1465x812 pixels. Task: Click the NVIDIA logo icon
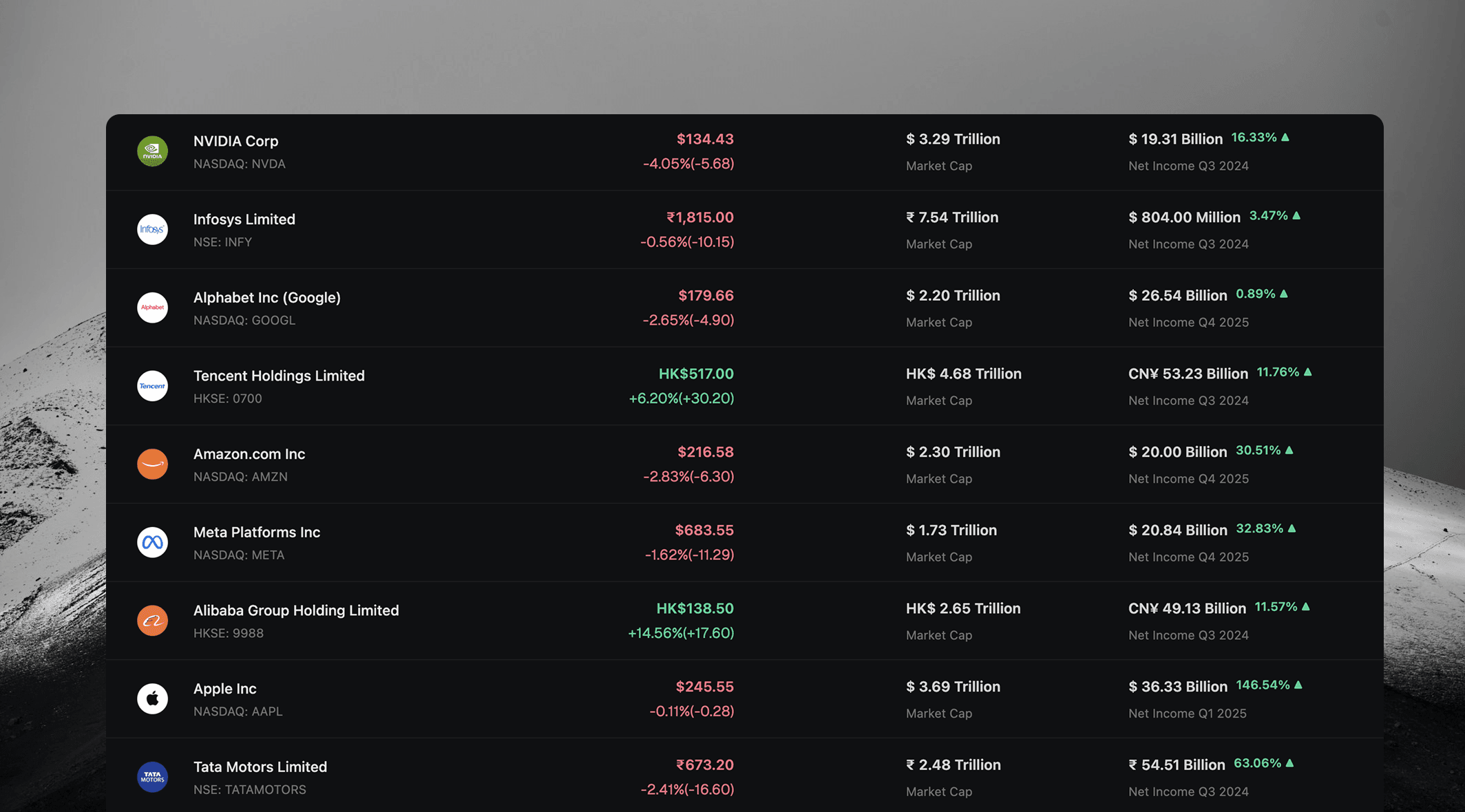pos(152,151)
